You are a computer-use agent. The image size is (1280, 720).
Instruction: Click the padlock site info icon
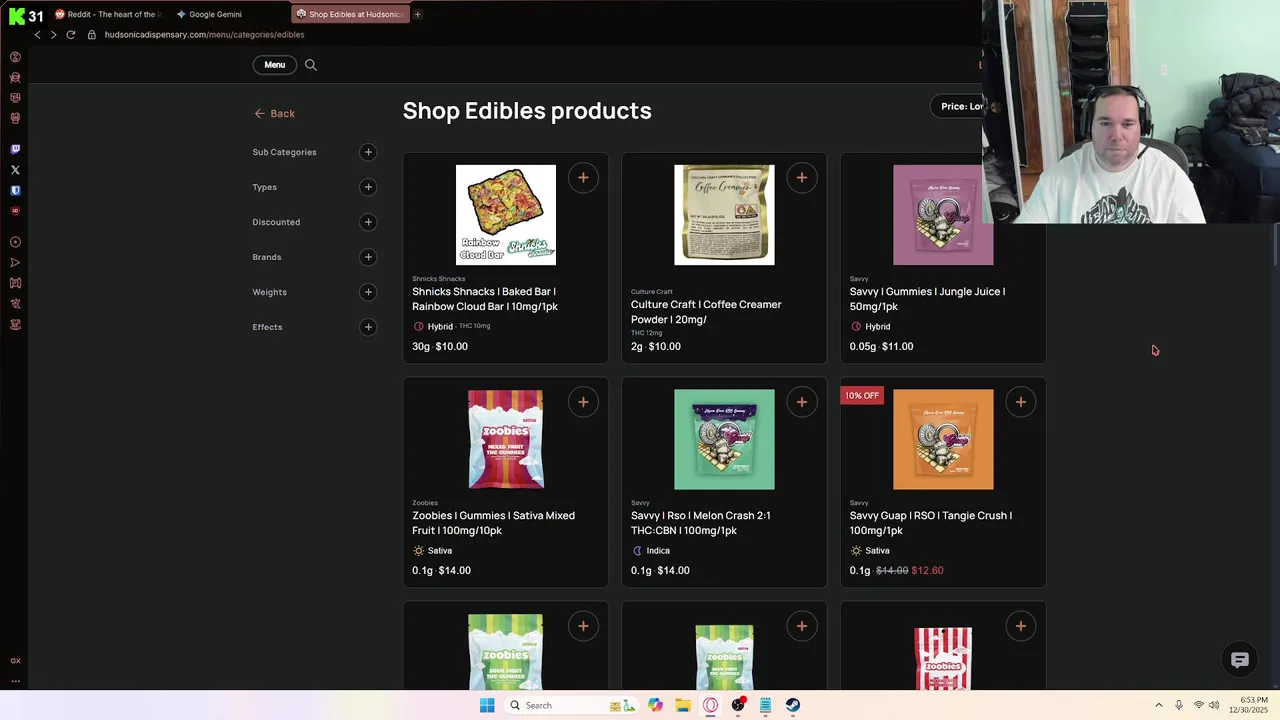click(92, 34)
